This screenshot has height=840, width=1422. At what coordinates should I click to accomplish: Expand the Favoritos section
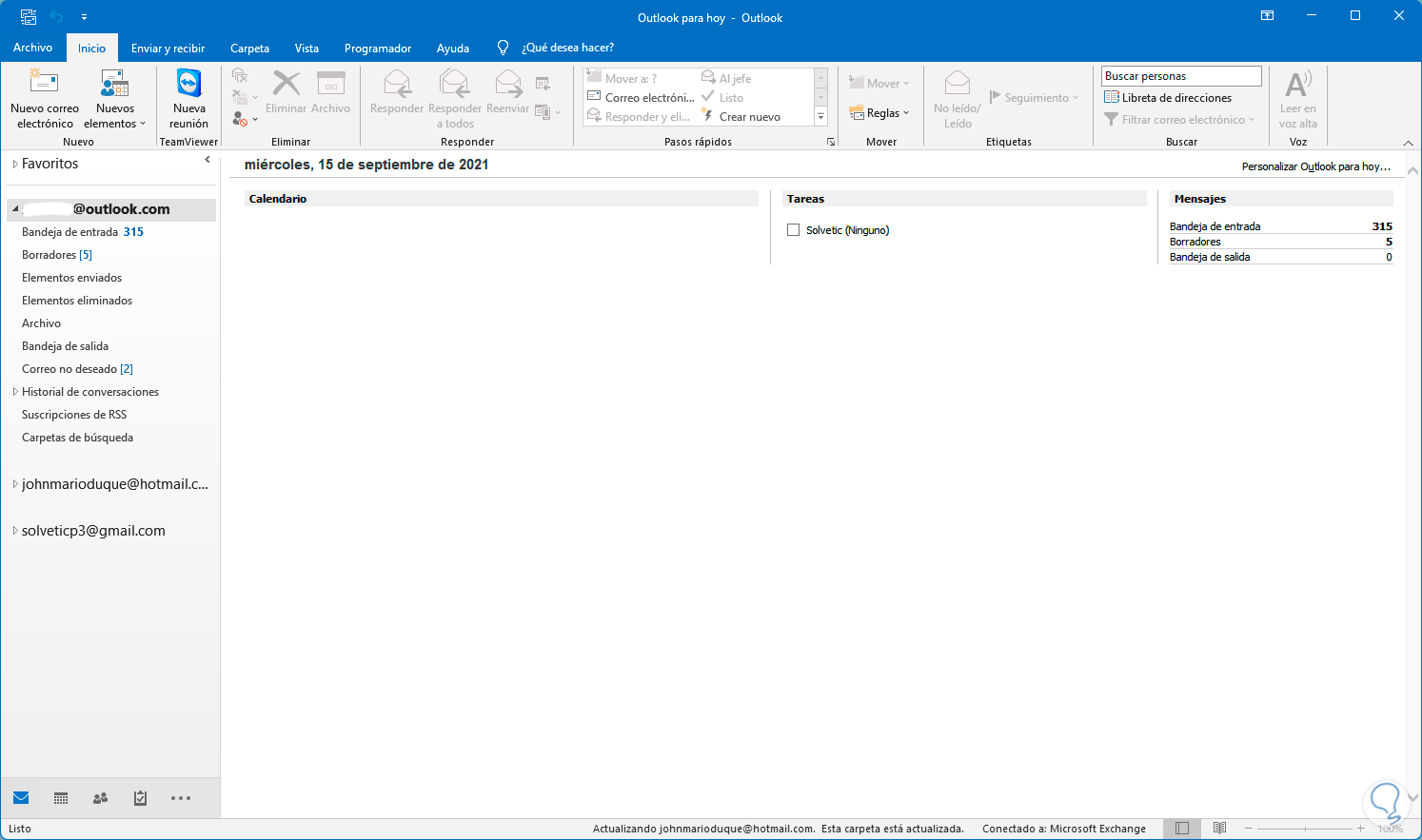[15, 164]
